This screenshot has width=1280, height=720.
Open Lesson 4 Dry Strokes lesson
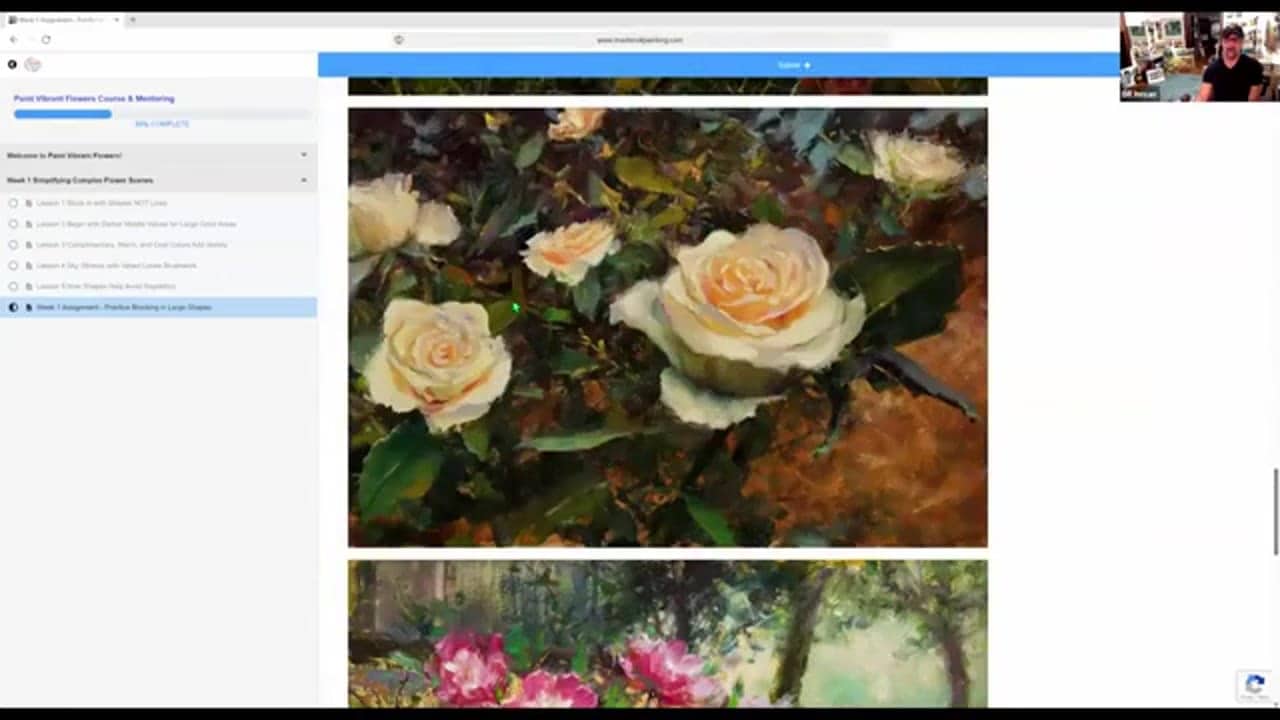116,266
